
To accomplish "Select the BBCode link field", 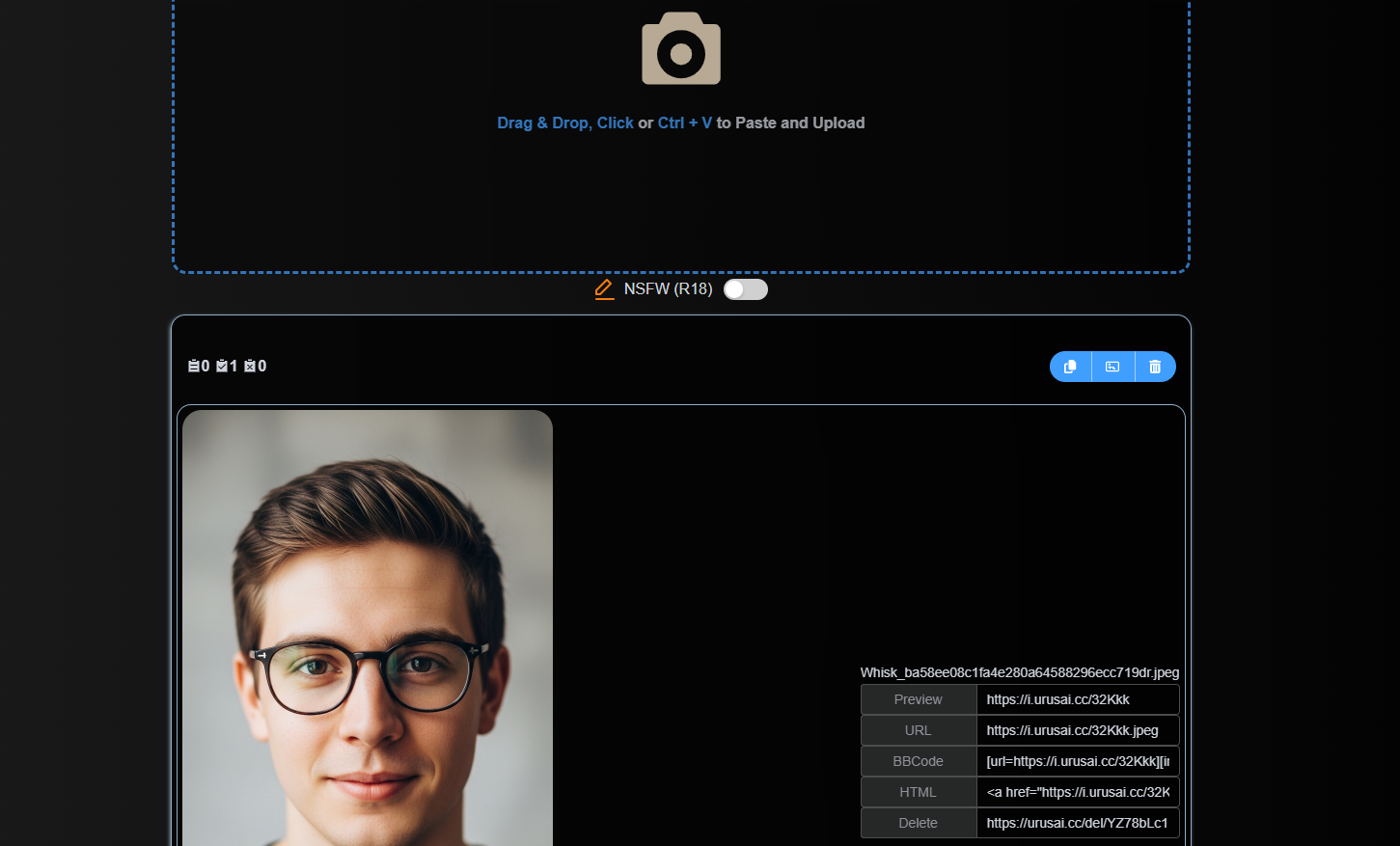I will pos(1078,761).
